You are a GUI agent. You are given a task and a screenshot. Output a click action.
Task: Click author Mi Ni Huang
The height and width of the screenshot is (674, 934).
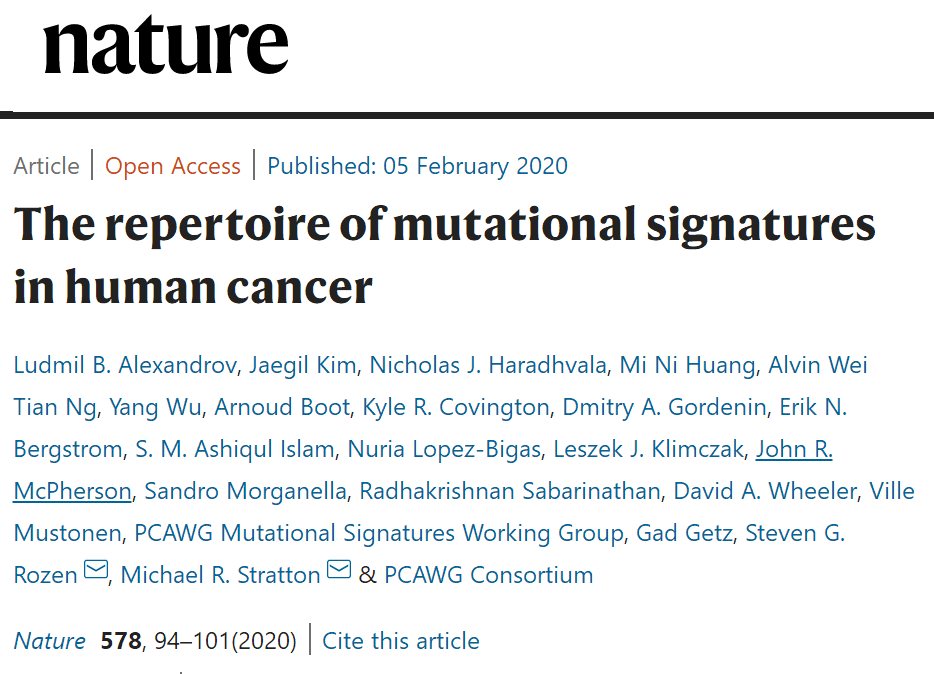[x=687, y=365]
